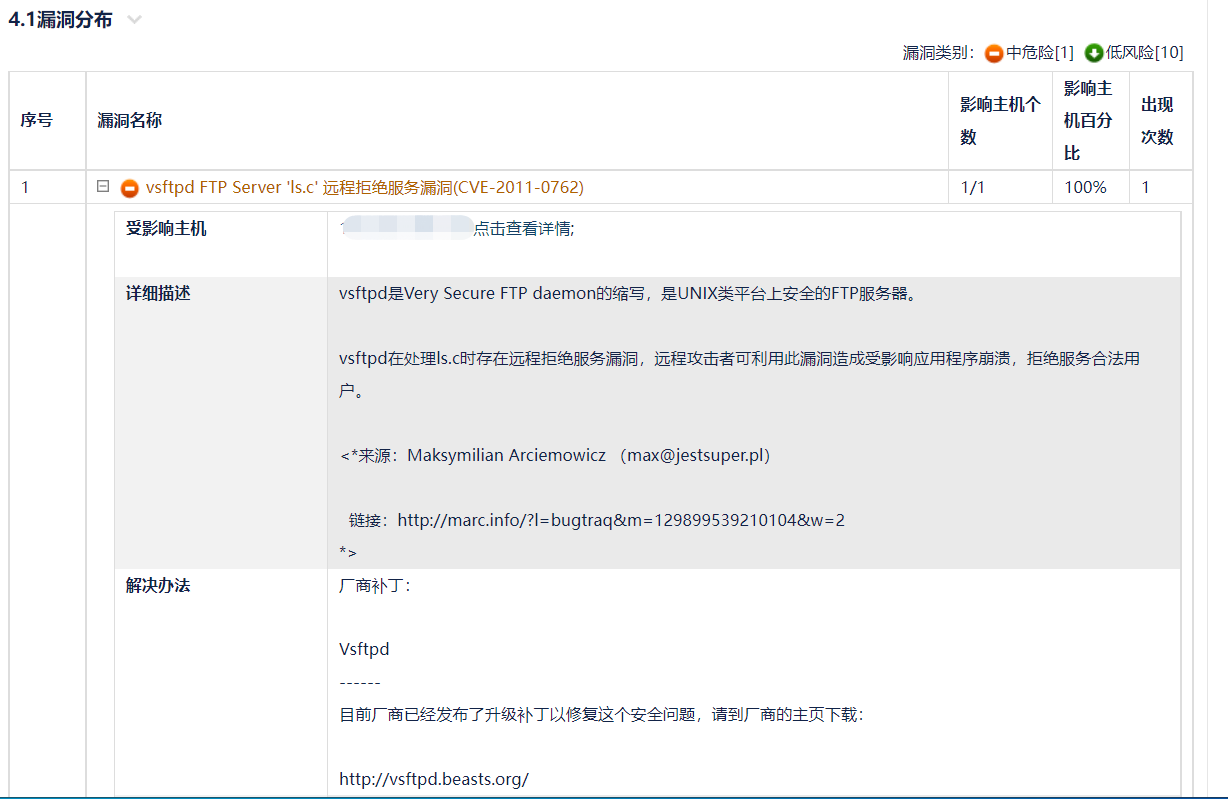
Task: Click the http://vsftpd.beasts.org/ URL text
Action: 434,779
